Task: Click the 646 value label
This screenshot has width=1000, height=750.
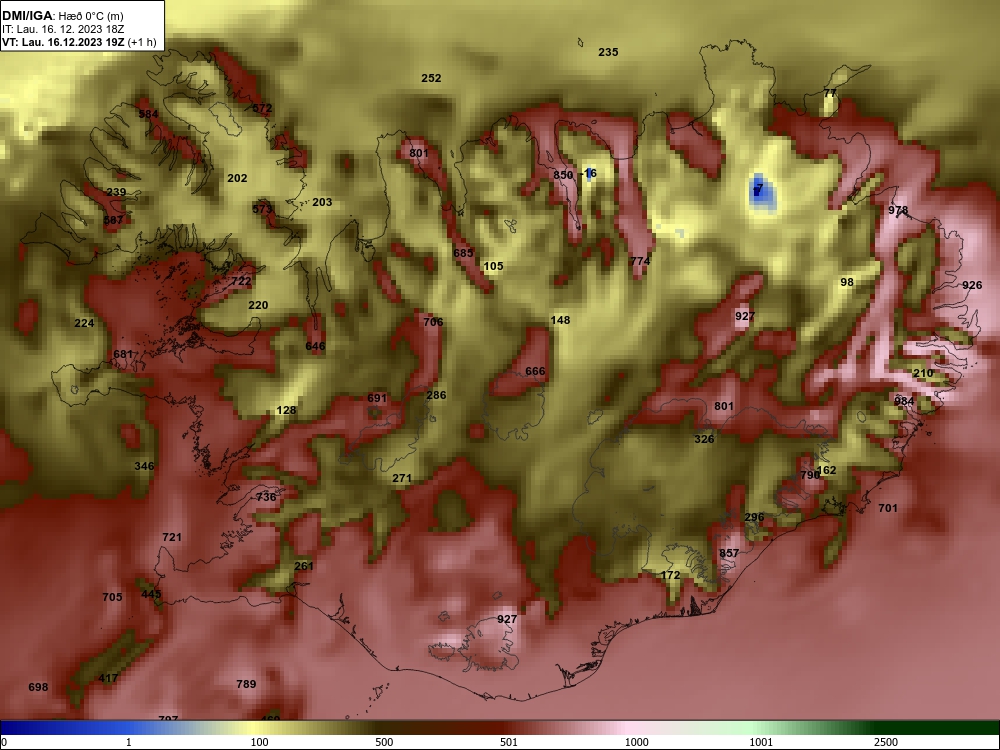Action: click(x=315, y=346)
